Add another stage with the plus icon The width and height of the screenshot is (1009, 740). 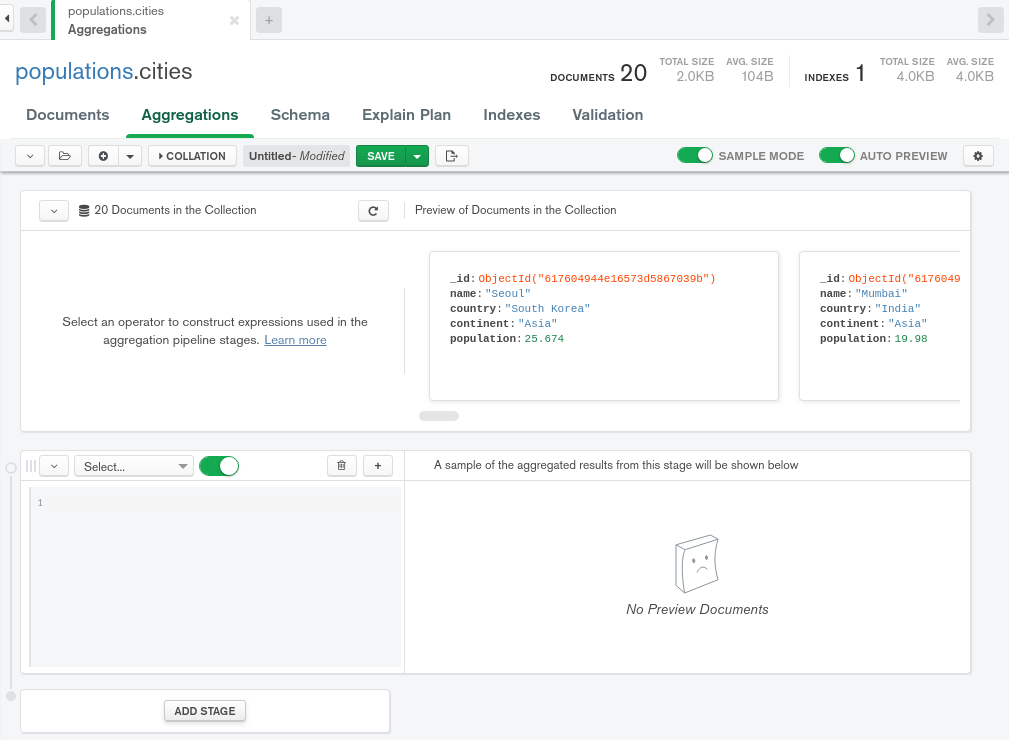[377, 465]
